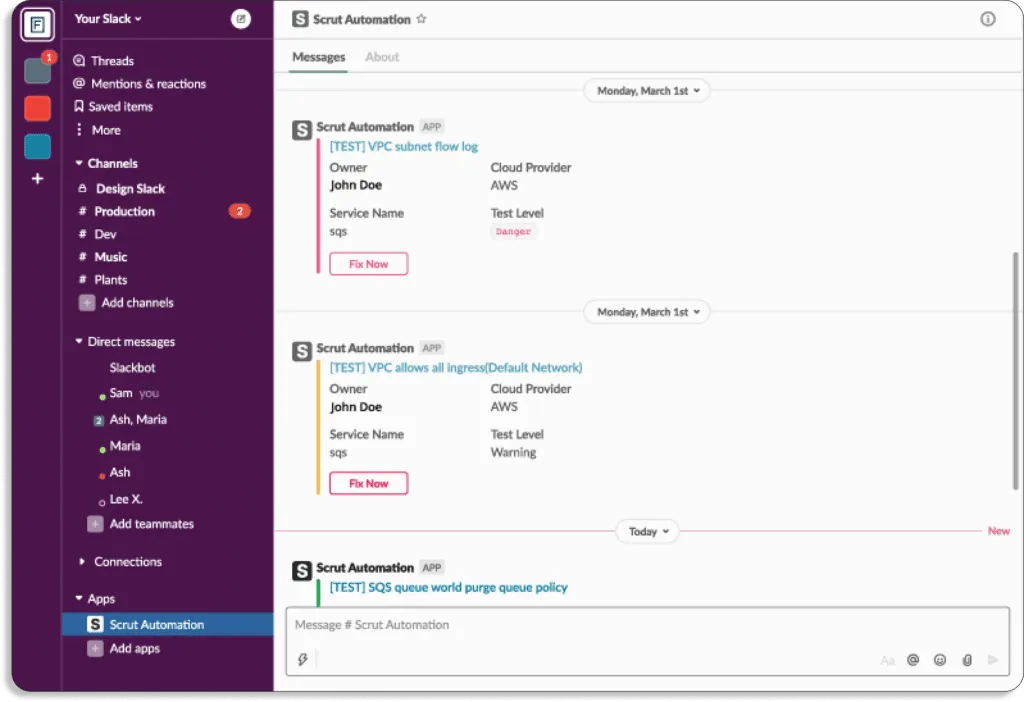Switch to the red workspace tile

tap(37, 108)
